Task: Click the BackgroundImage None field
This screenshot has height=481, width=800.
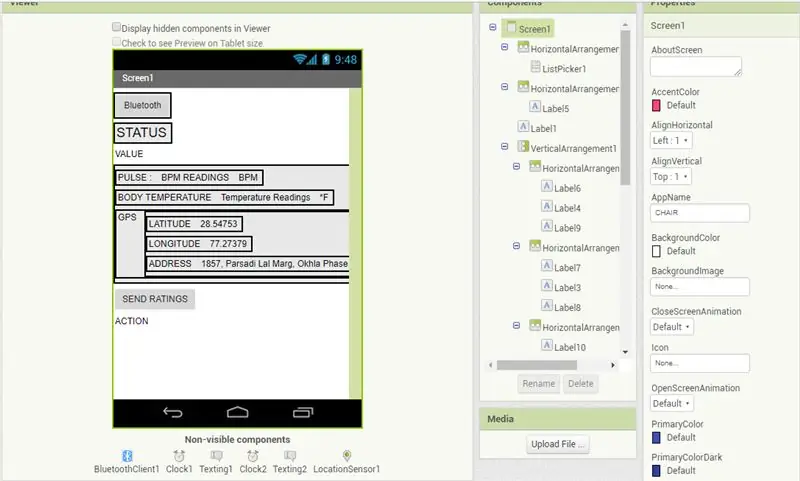Action: coord(700,287)
